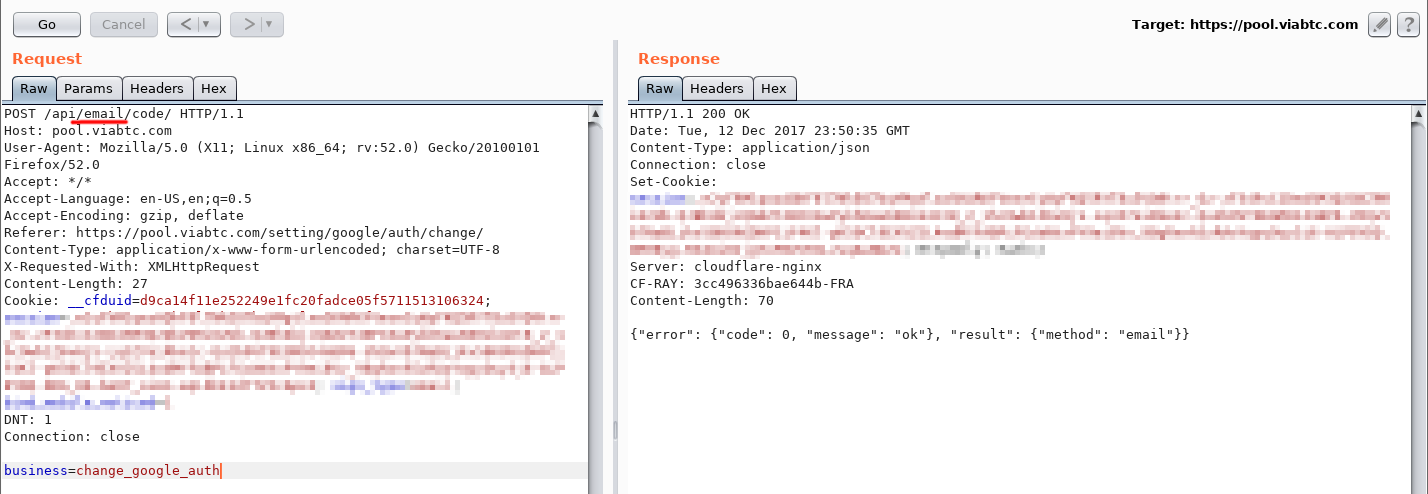This screenshot has width=1428, height=494.
Task: Go back to previous request in history
Action: (185, 24)
